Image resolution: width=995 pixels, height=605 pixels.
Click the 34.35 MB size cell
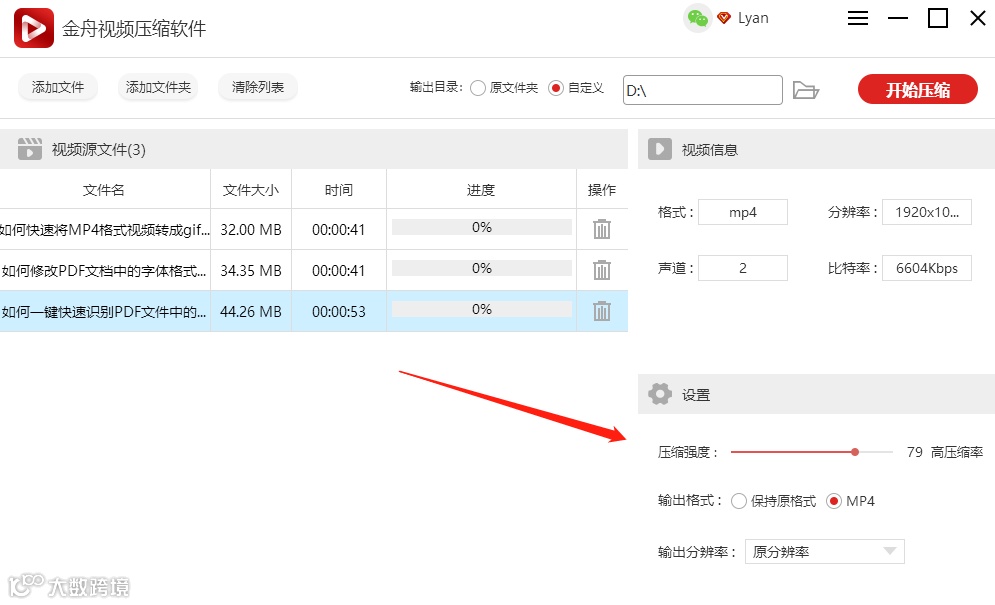[x=251, y=270]
